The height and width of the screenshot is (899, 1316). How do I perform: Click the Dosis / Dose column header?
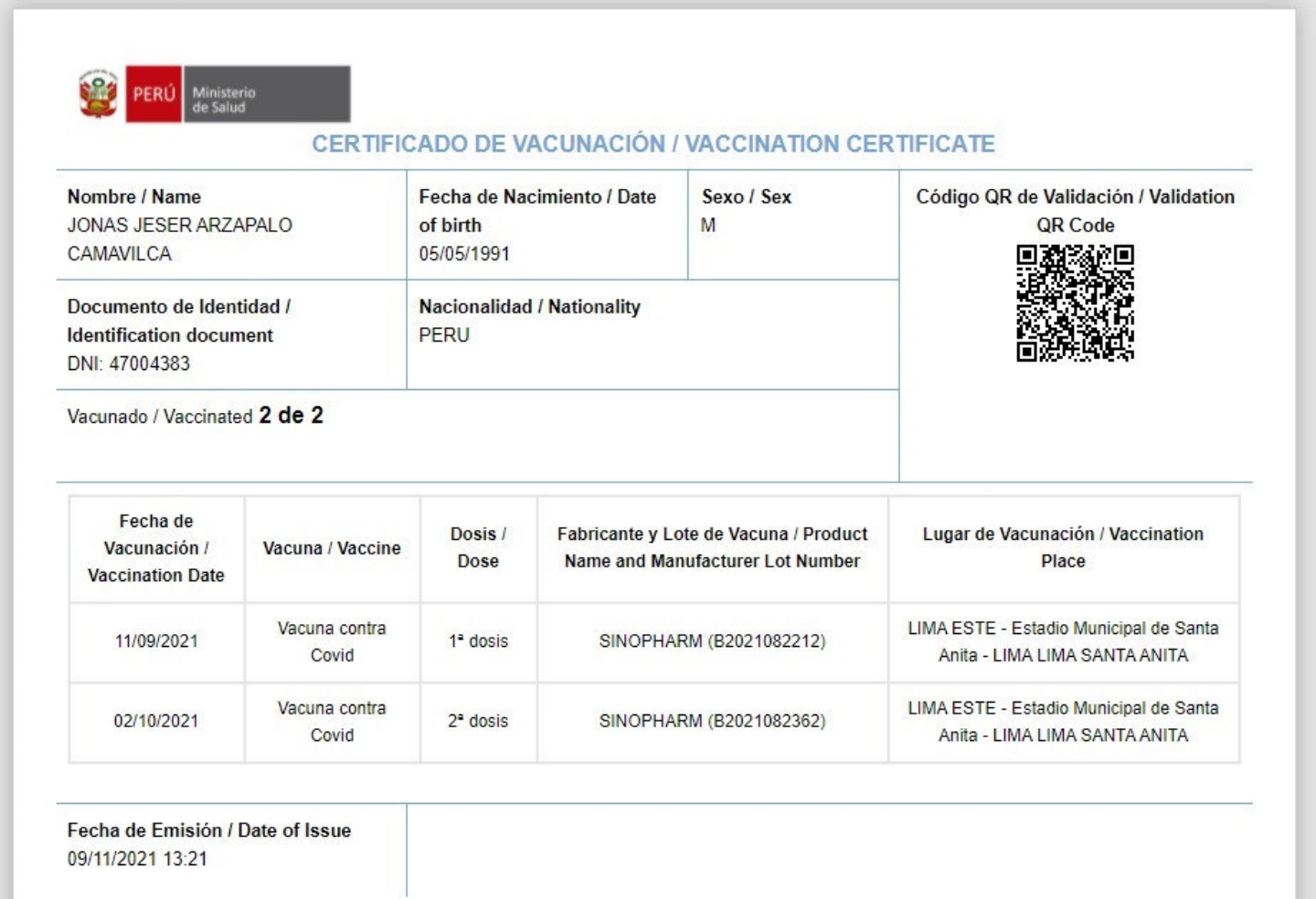(x=478, y=547)
